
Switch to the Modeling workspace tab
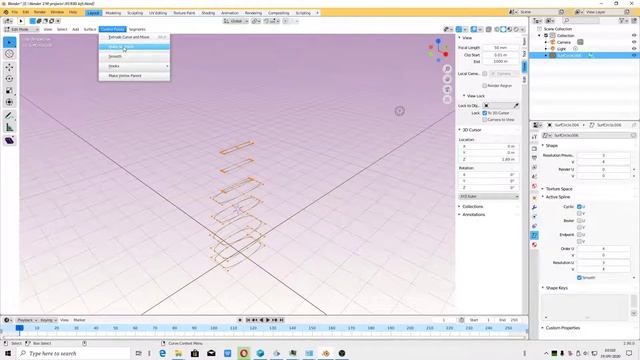[113, 13]
